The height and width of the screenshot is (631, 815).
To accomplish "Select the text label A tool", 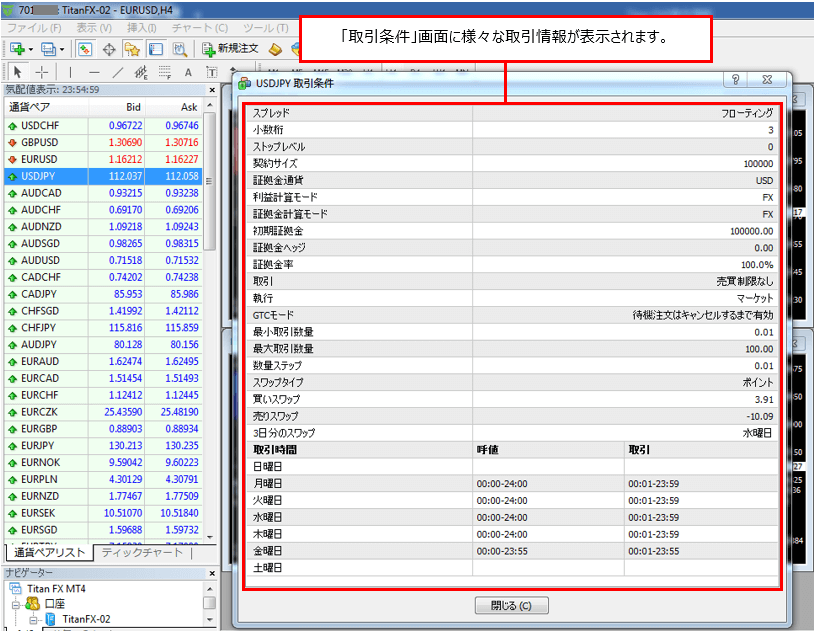I will coord(187,72).
